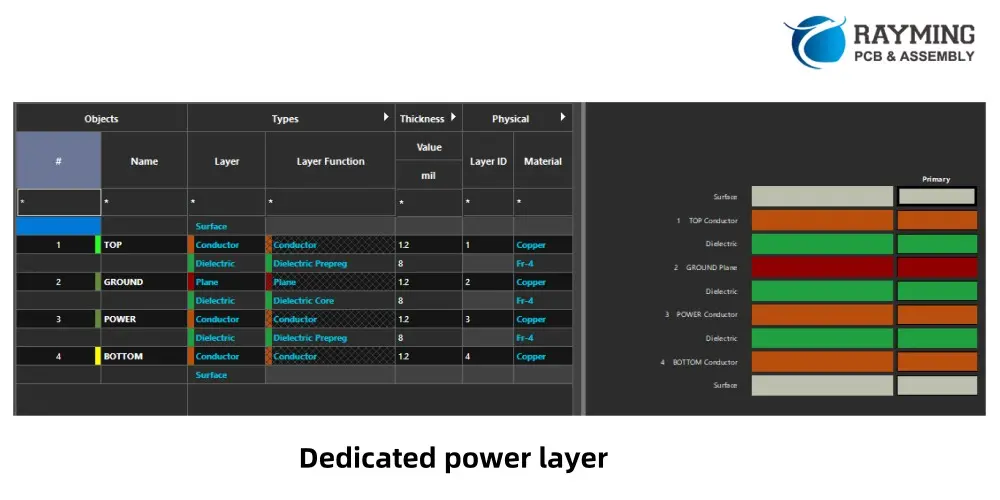The width and height of the screenshot is (1000, 500).
Task: Click the Name column filter field
Action: coord(144,202)
